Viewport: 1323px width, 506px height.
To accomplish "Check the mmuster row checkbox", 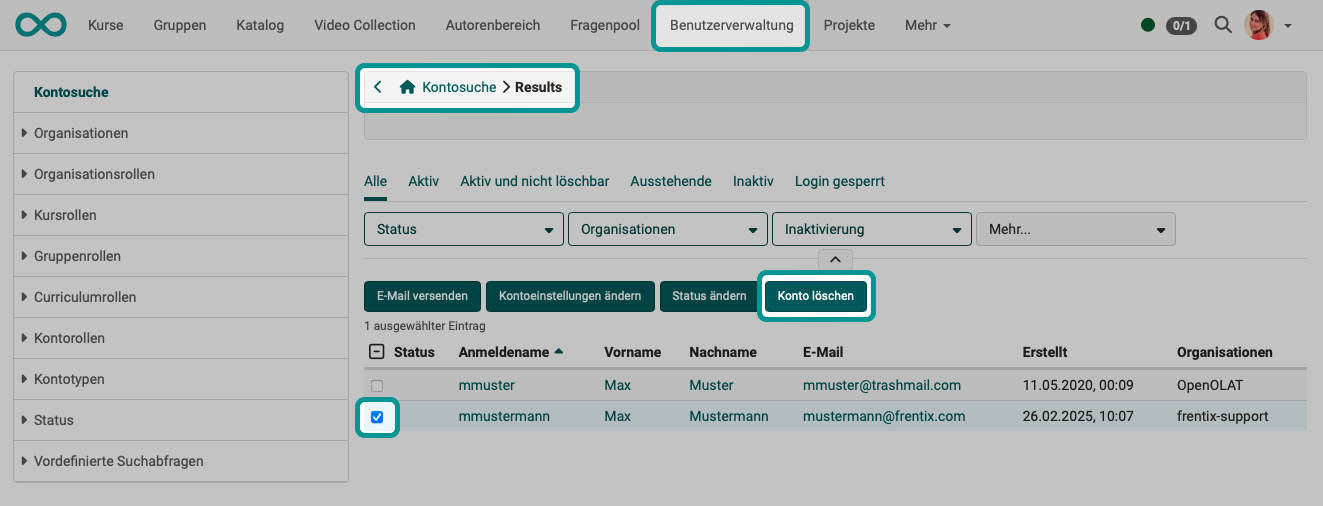I will click(x=377, y=385).
